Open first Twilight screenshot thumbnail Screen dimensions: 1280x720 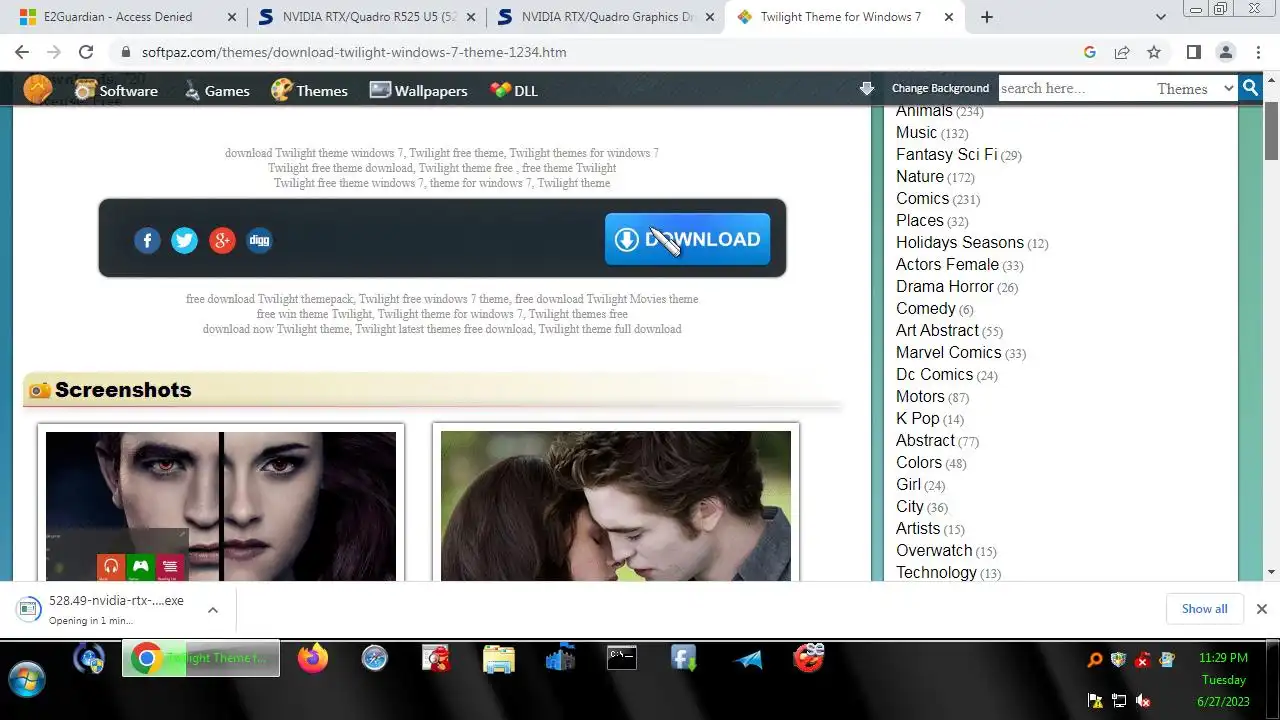(221, 506)
